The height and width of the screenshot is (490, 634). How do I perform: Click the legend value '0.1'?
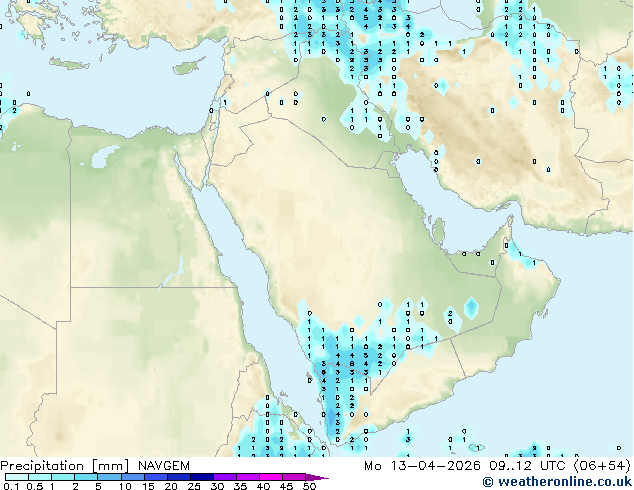(x=11, y=486)
